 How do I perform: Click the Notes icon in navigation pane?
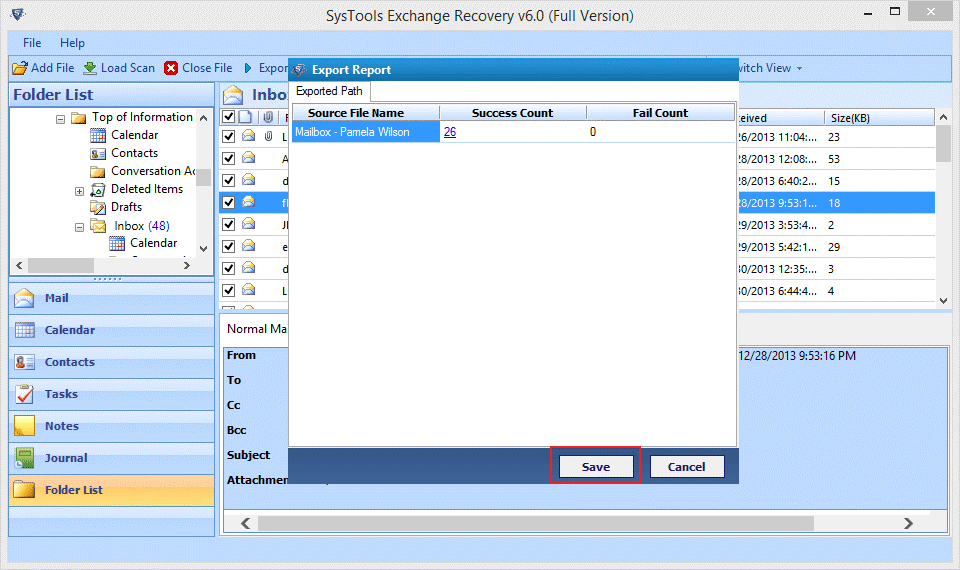[x=24, y=426]
